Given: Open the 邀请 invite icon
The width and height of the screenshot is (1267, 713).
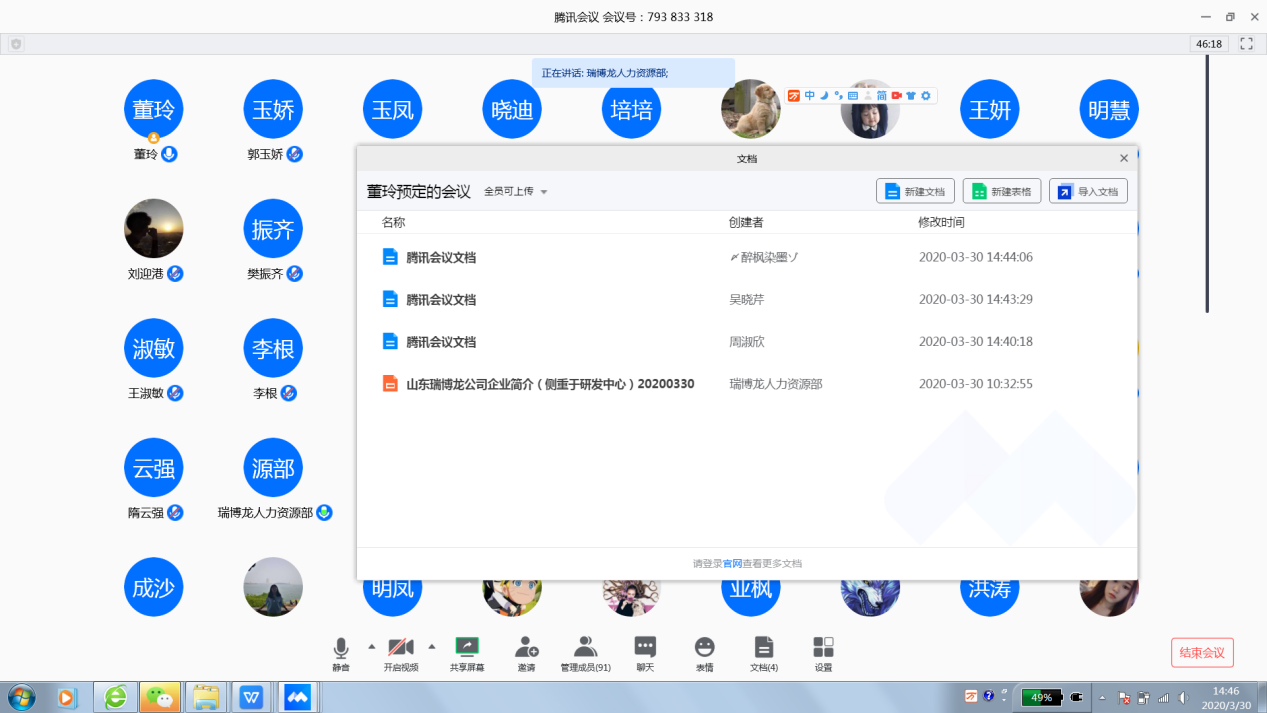Looking at the screenshot, I should click(x=526, y=653).
